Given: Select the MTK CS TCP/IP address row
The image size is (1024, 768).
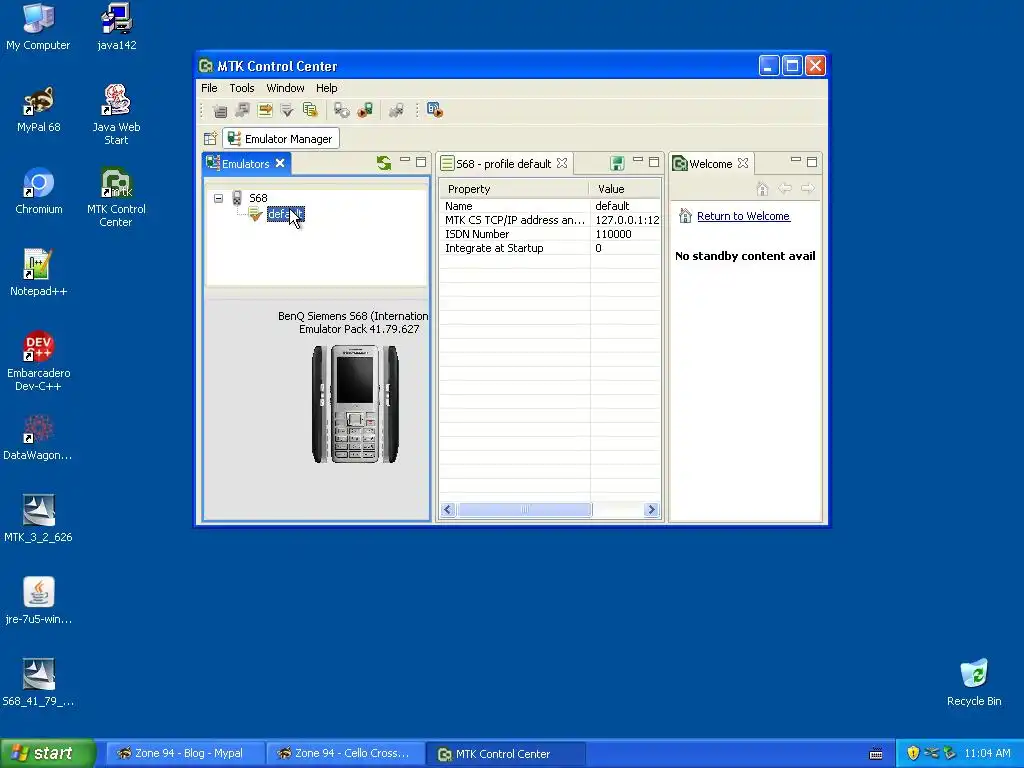Looking at the screenshot, I should coord(551,220).
